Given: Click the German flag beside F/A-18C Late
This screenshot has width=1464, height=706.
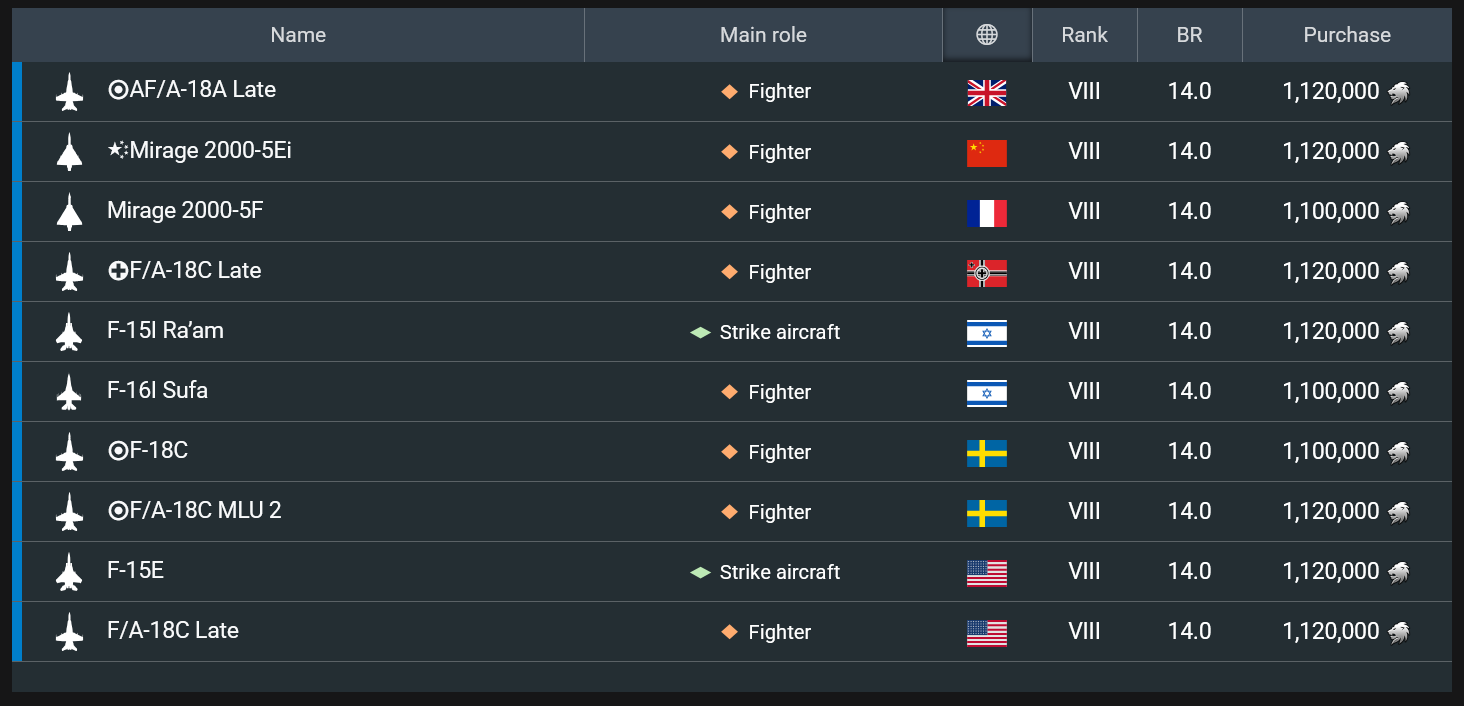Looking at the screenshot, I should 987,272.
